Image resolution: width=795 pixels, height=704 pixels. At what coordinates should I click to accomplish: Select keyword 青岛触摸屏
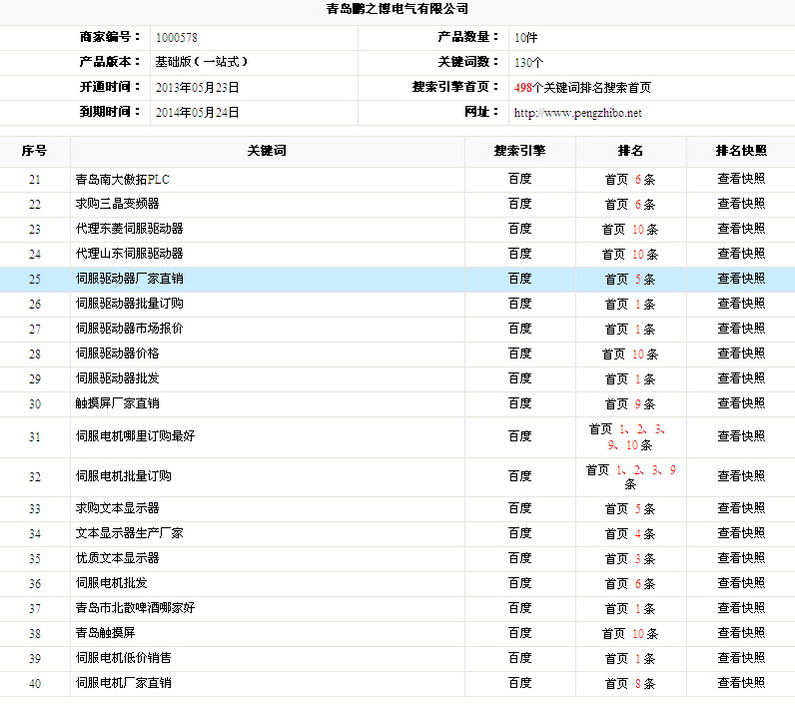coord(105,633)
